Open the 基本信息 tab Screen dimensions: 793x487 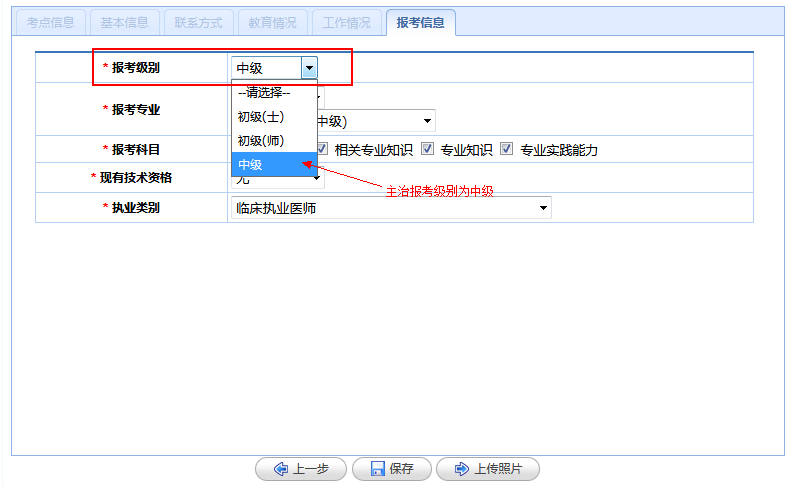(x=124, y=22)
